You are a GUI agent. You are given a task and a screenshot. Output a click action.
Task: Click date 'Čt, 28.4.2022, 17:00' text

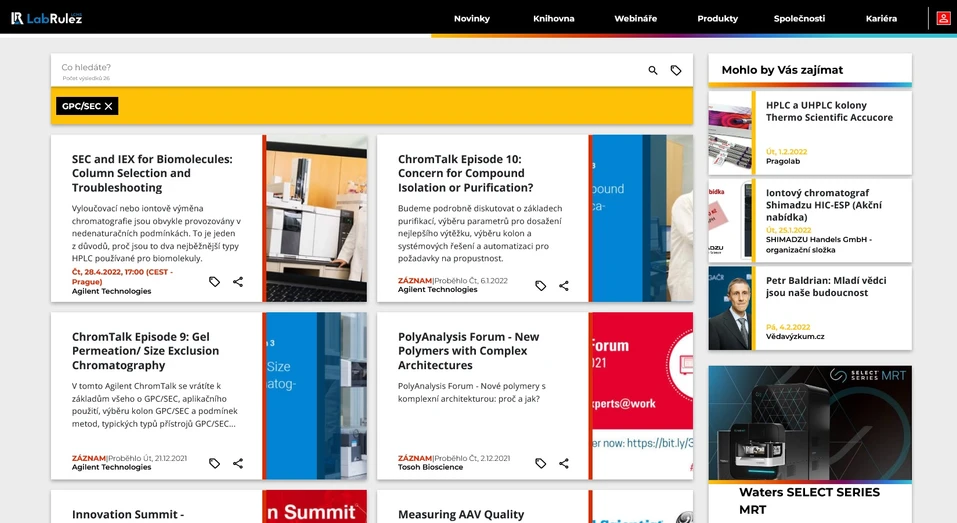122,276
